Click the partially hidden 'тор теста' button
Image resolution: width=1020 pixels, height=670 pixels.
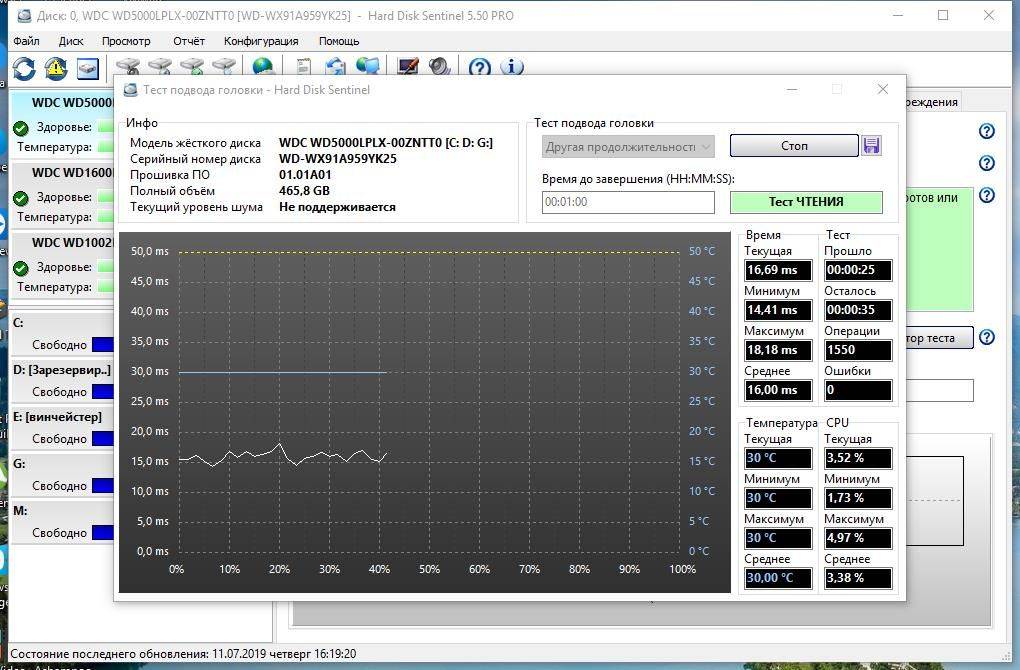tap(939, 338)
